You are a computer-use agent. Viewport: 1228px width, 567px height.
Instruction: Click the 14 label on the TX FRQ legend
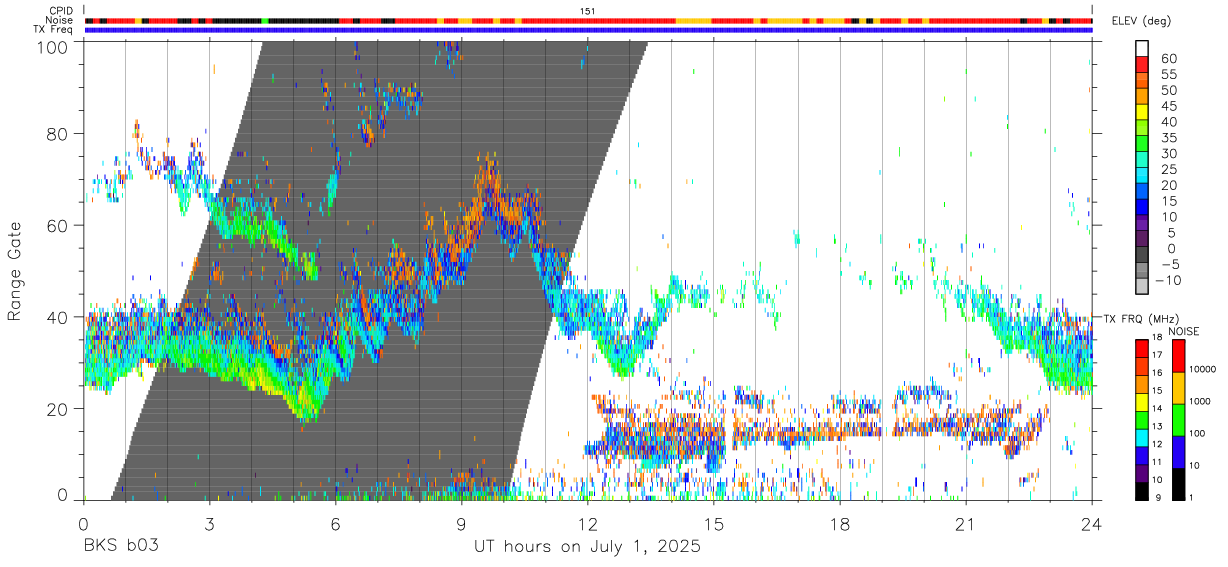tap(1157, 408)
